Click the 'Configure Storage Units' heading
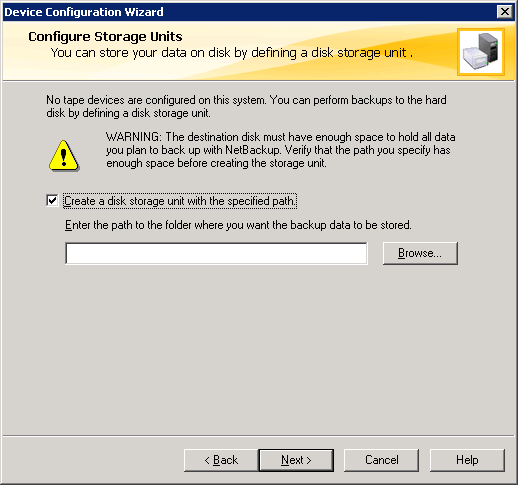 [105, 36]
